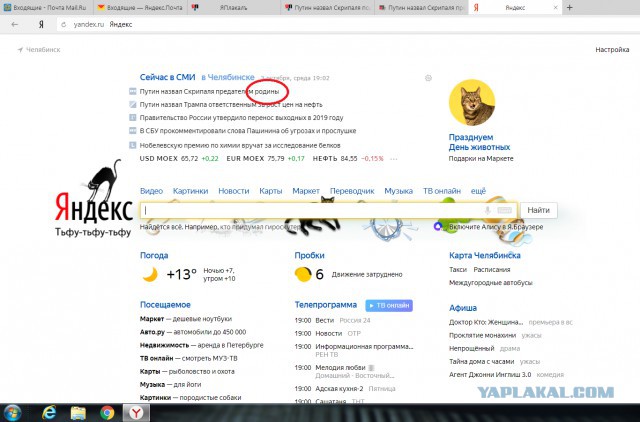
Task: Switch news to 'в Челябинске' tab
Action: (x=227, y=77)
